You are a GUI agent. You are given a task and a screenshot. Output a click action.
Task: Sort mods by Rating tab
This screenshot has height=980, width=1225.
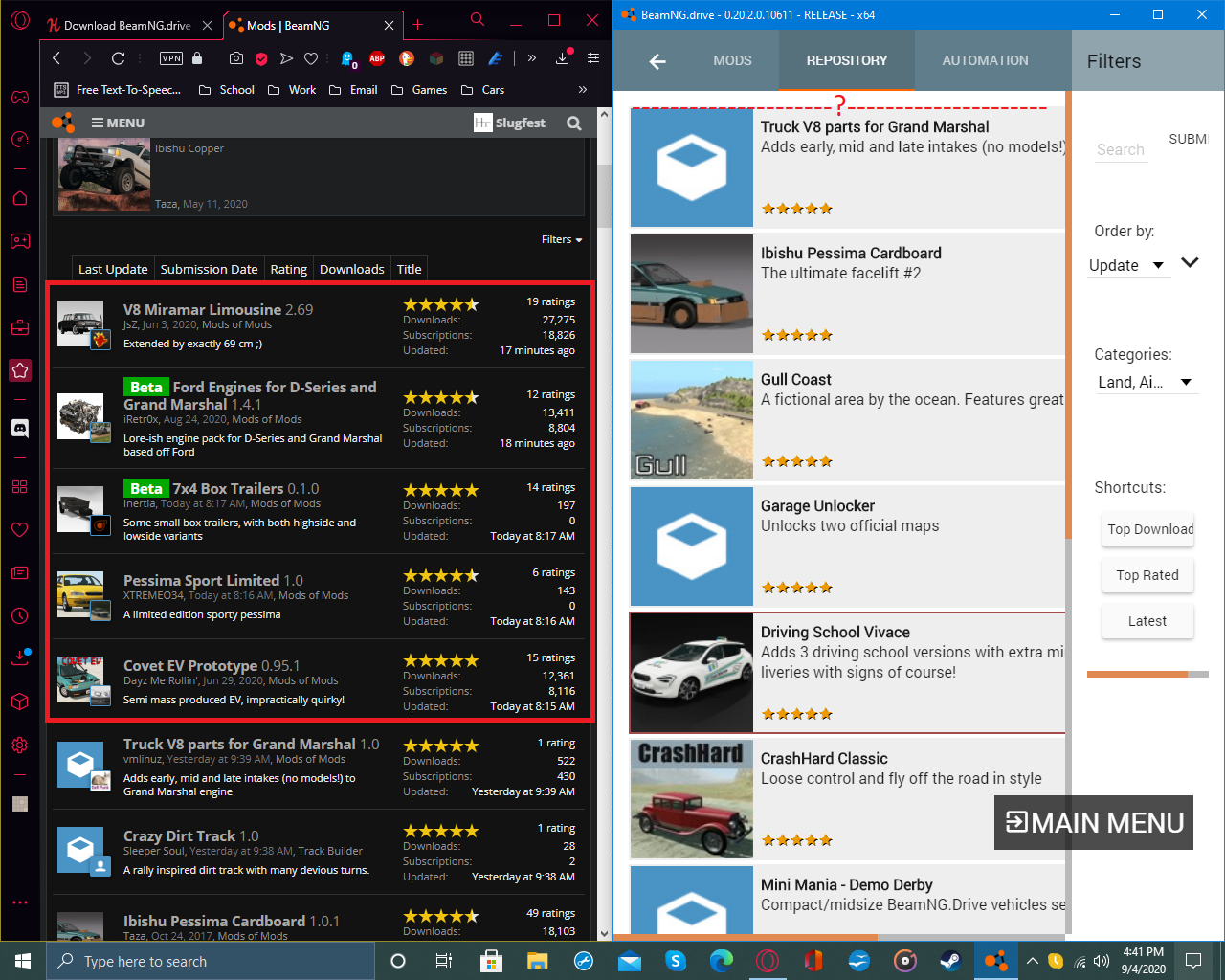click(288, 269)
